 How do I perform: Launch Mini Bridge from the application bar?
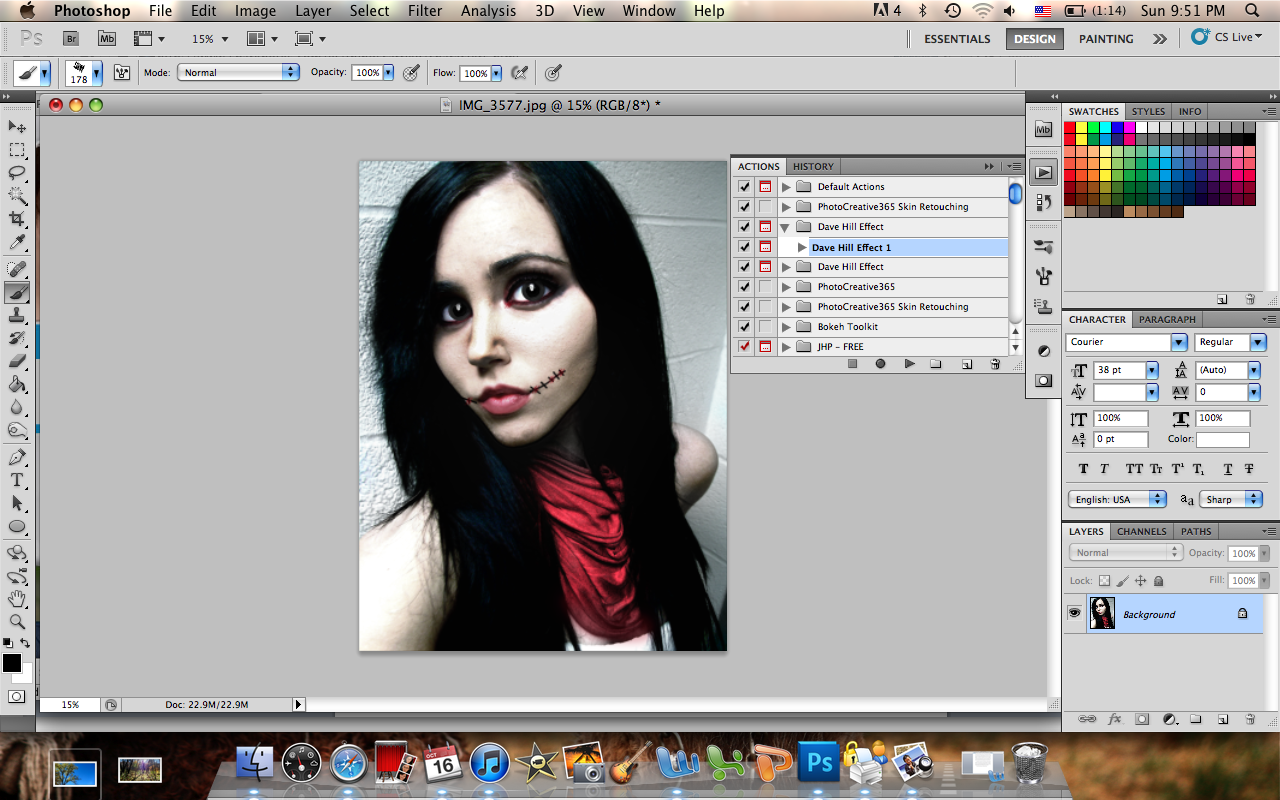(107, 38)
